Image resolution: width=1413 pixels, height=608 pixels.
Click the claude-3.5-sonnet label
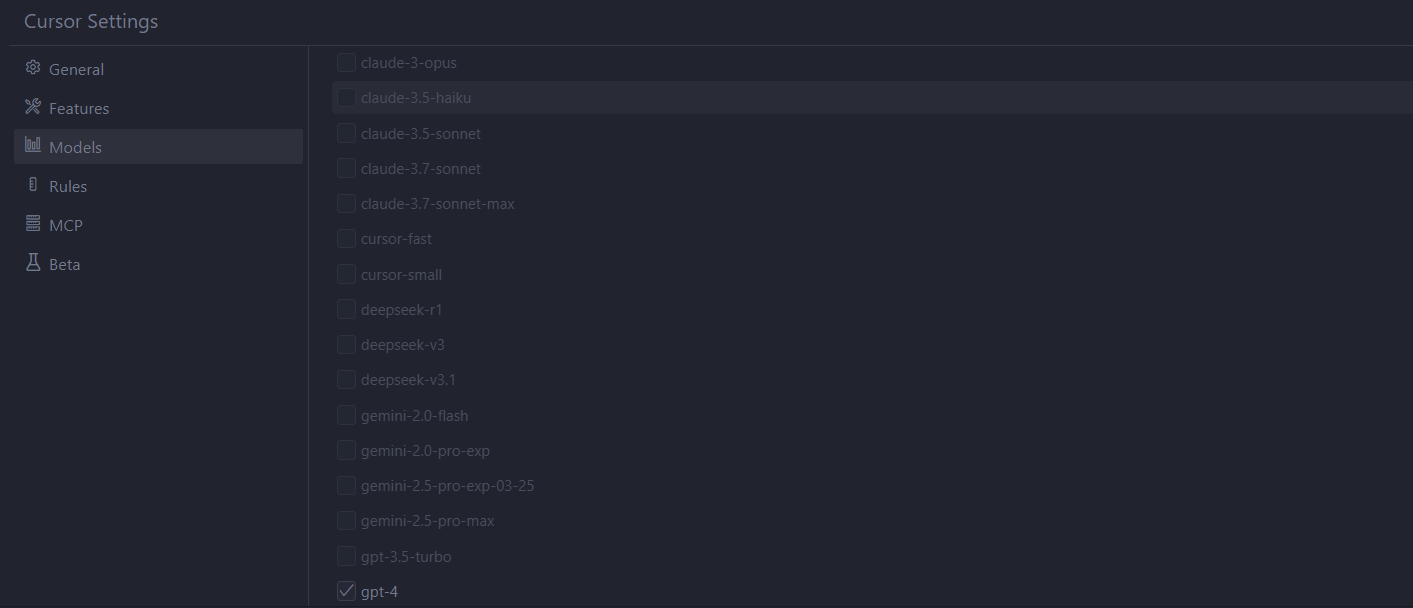(x=421, y=133)
